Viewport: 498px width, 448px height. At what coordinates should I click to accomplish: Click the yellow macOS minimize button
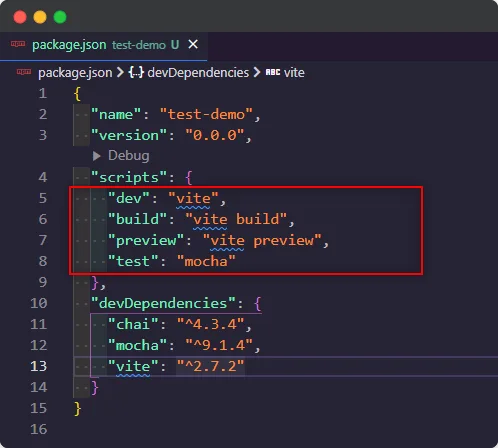(40, 17)
